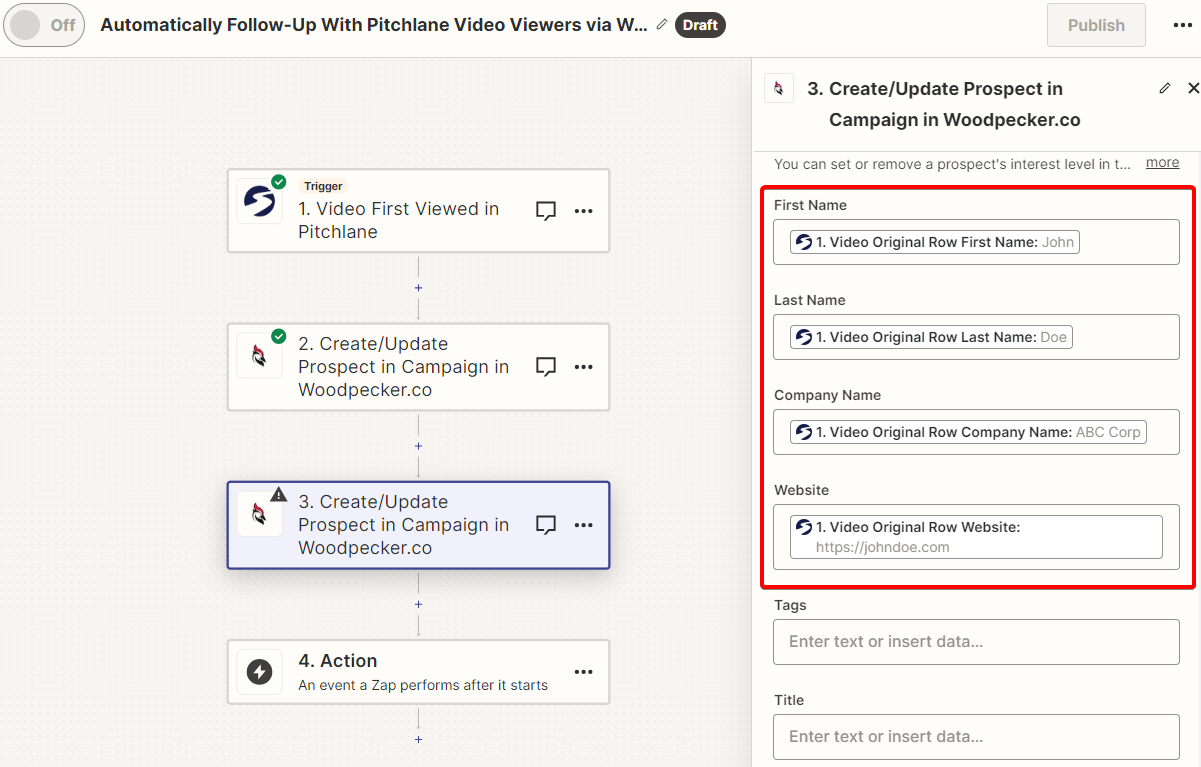Click inside the Website field

pos(976,537)
